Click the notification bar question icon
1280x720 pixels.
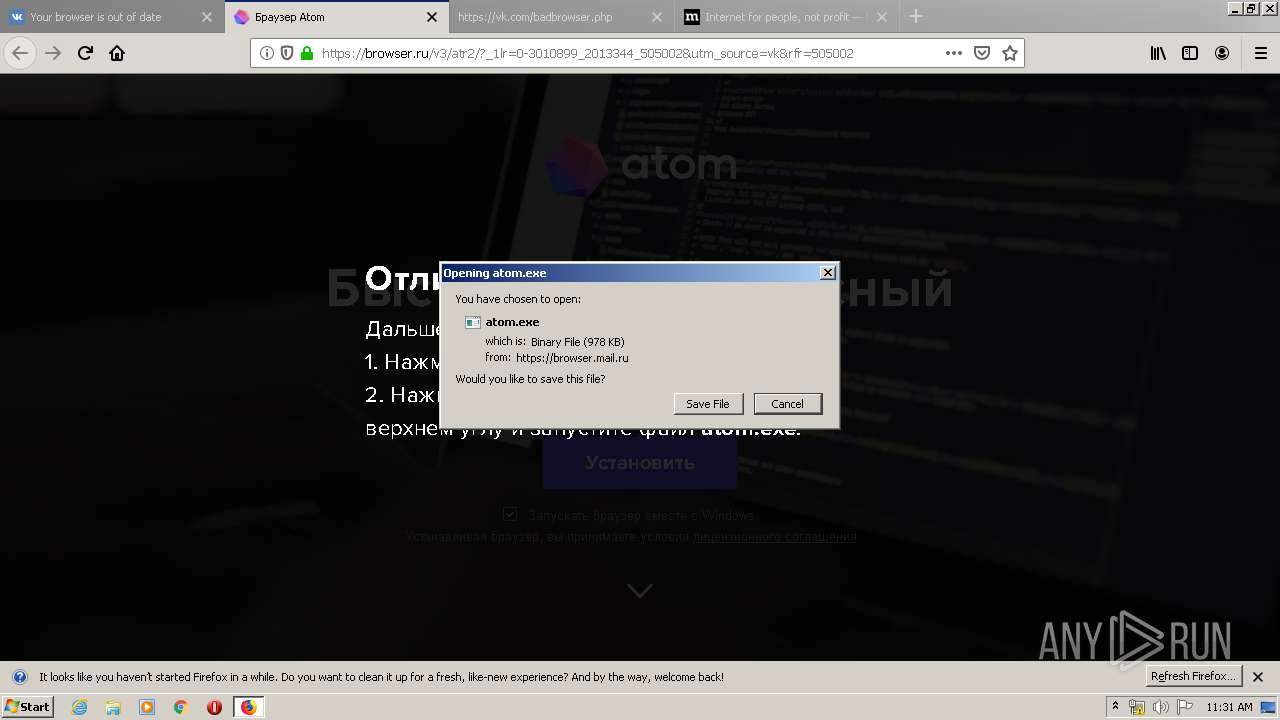click(19, 677)
